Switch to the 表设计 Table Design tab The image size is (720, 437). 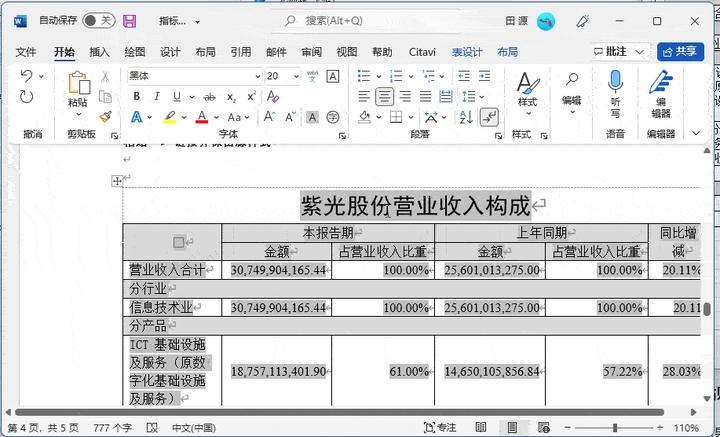point(467,52)
